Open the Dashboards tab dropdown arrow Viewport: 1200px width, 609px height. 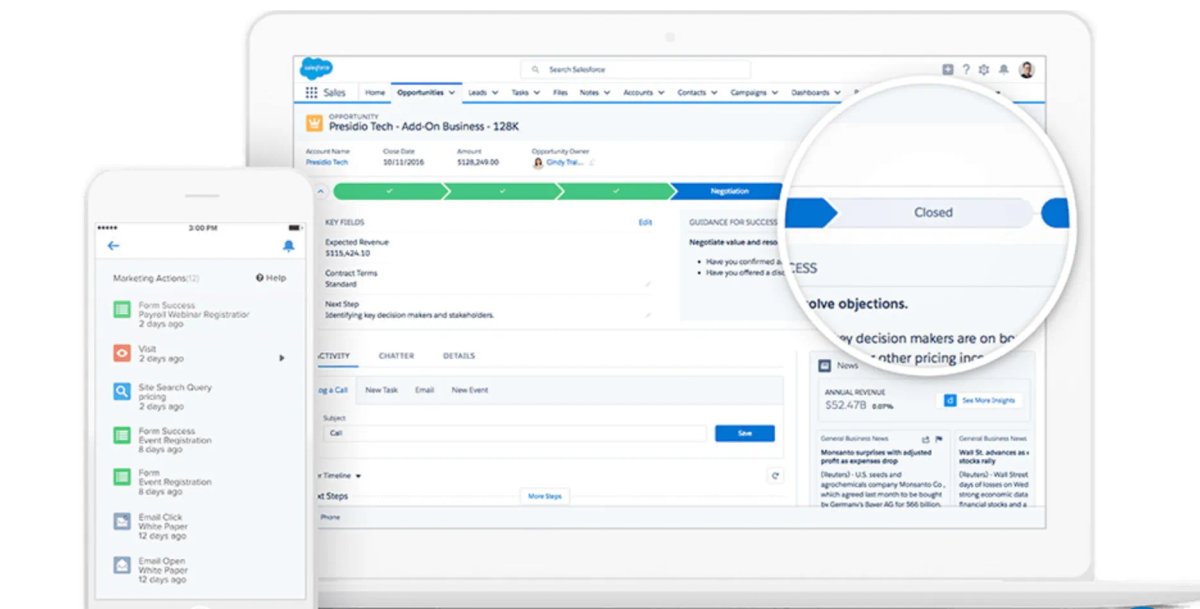click(x=837, y=93)
